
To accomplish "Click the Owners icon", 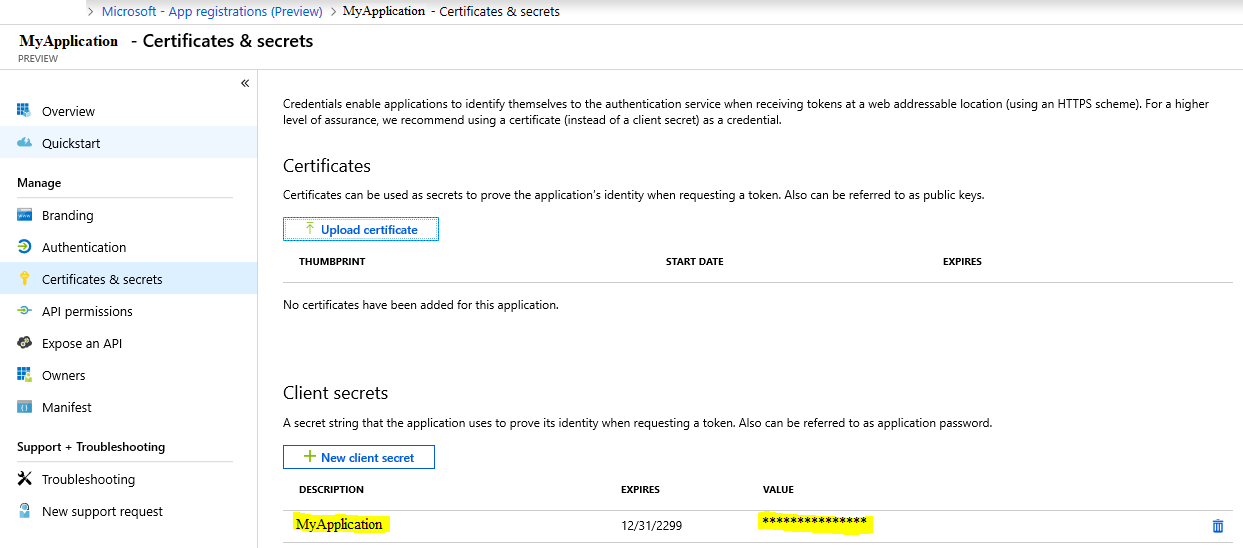I will coord(25,375).
